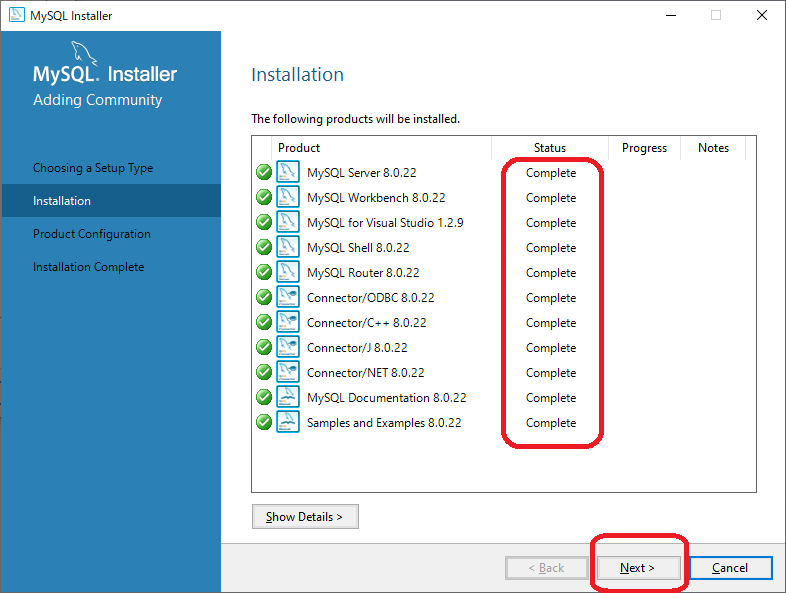Select the MySQL Shell 8.0.22 row text
The image size is (786, 593).
coord(358,248)
